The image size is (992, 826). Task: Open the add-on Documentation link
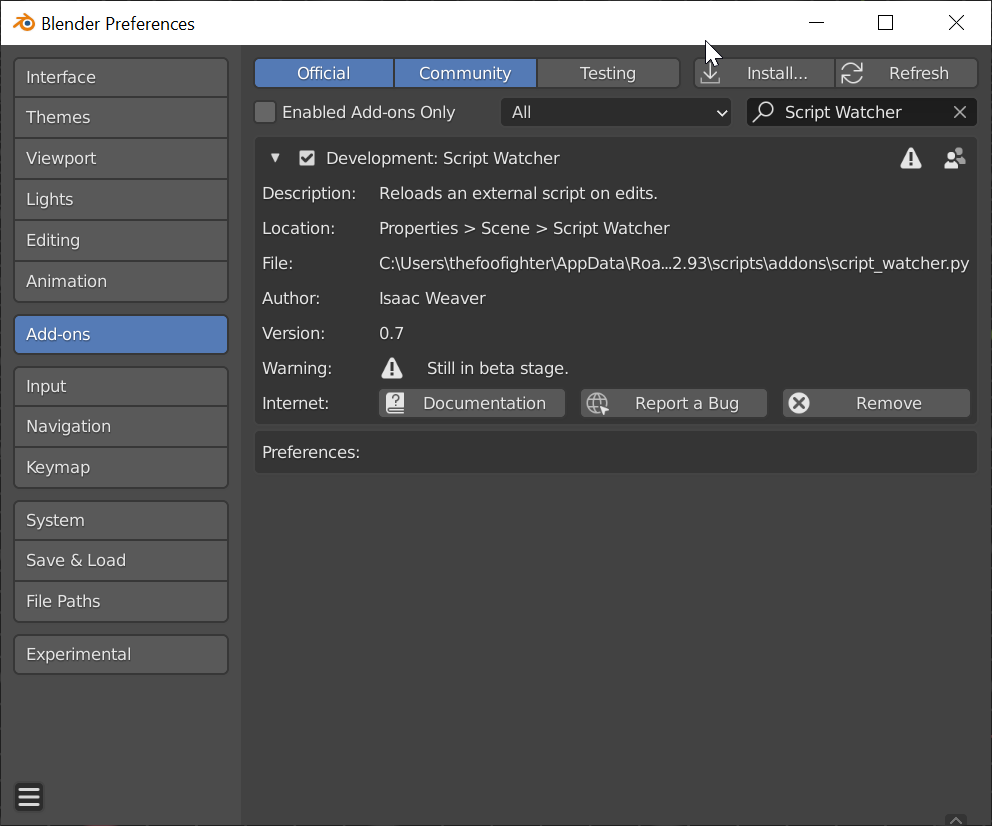pyautogui.click(x=471, y=403)
